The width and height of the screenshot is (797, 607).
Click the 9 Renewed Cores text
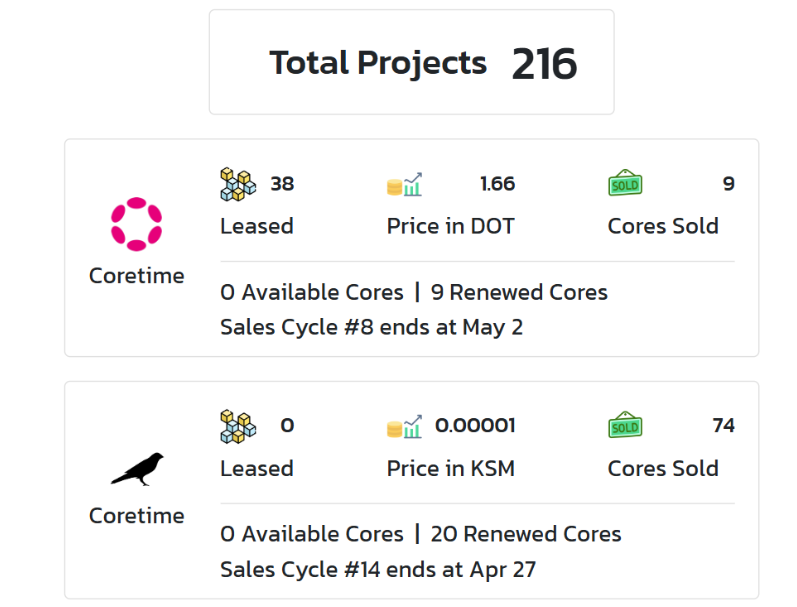[519, 292]
